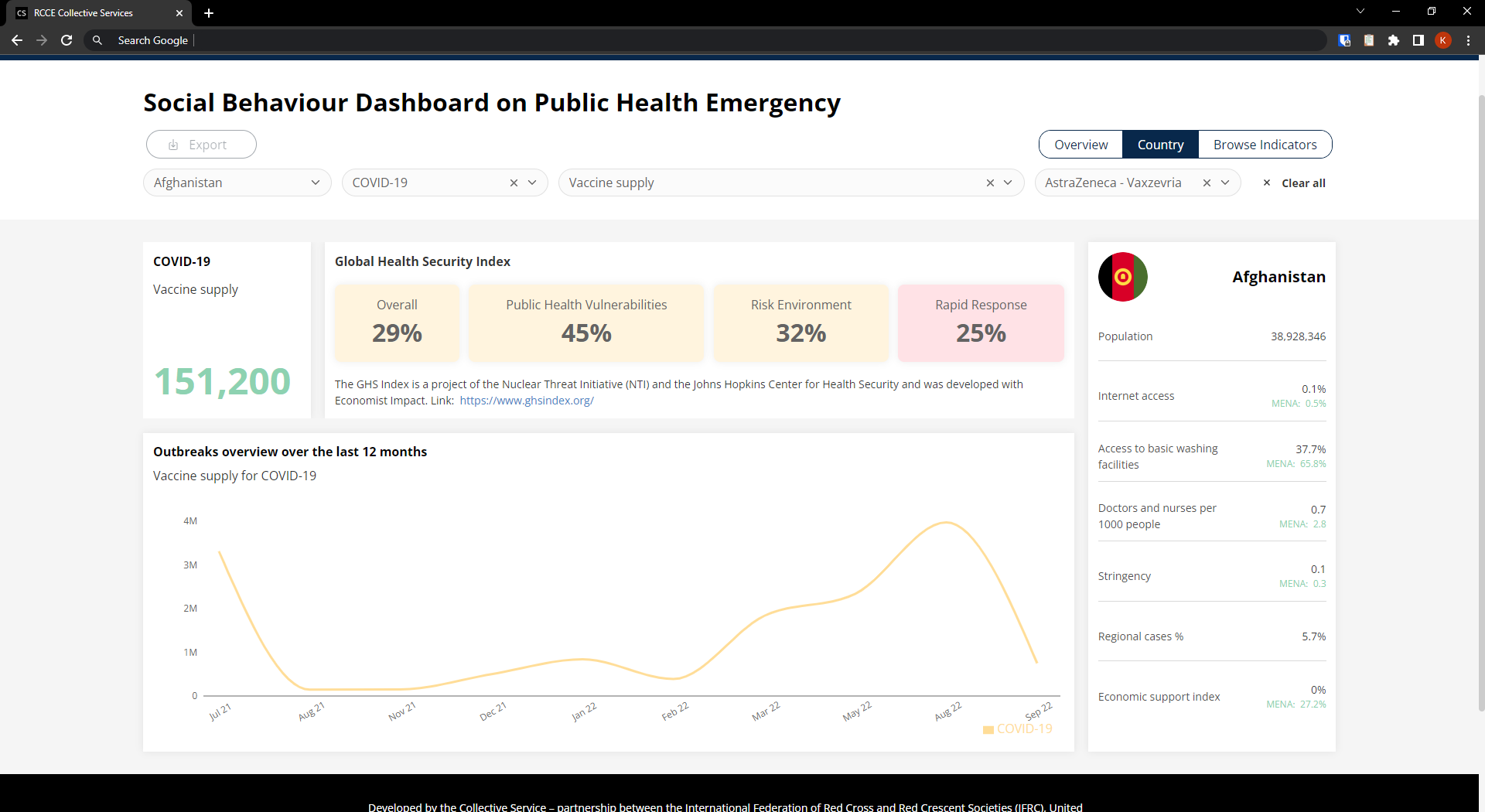The width and height of the screenshot is (1485, 812).
Task: Click the clipboard extension icon
Action: click(1369, 40)
